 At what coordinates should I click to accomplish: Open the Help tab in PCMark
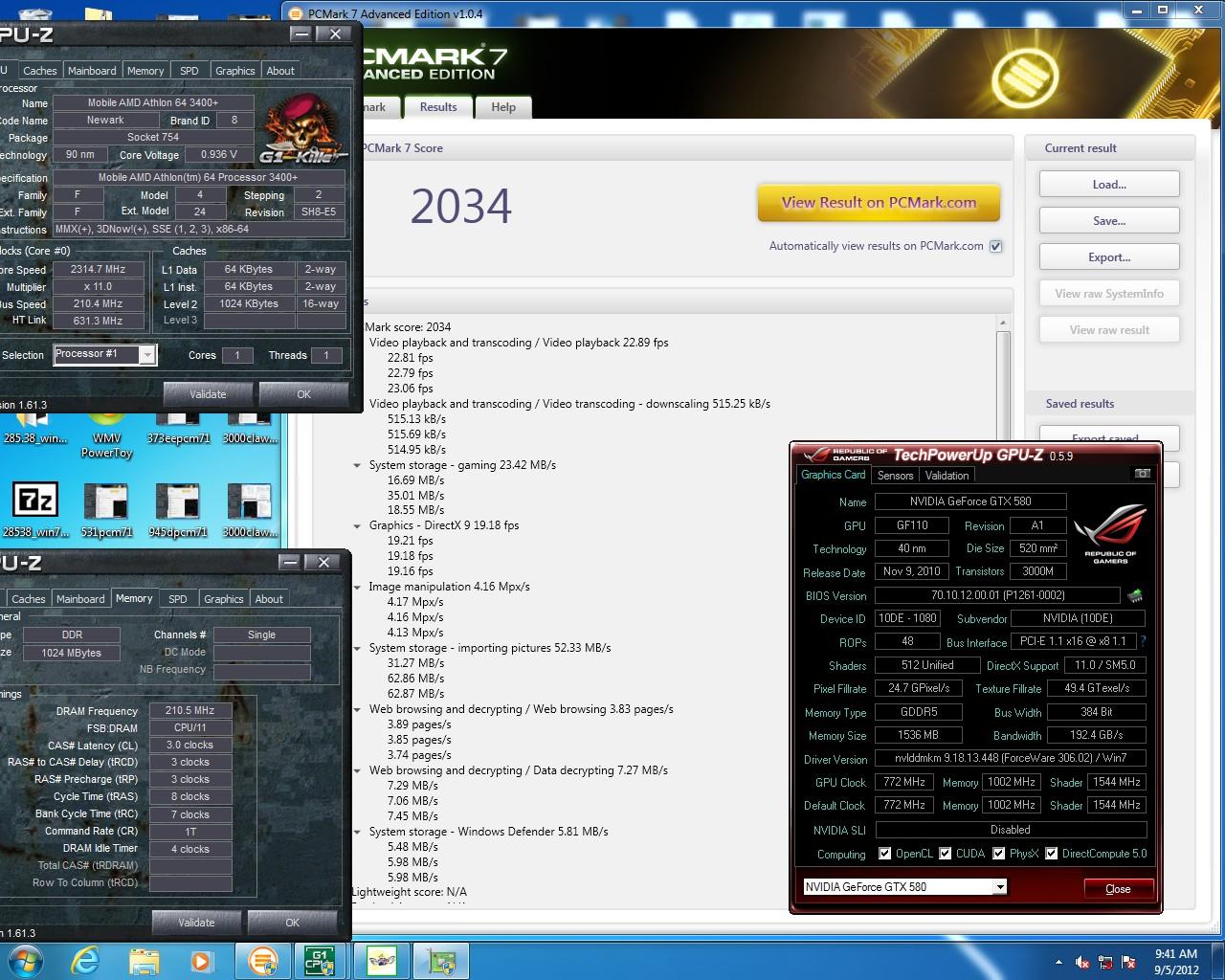click(503, 107)
